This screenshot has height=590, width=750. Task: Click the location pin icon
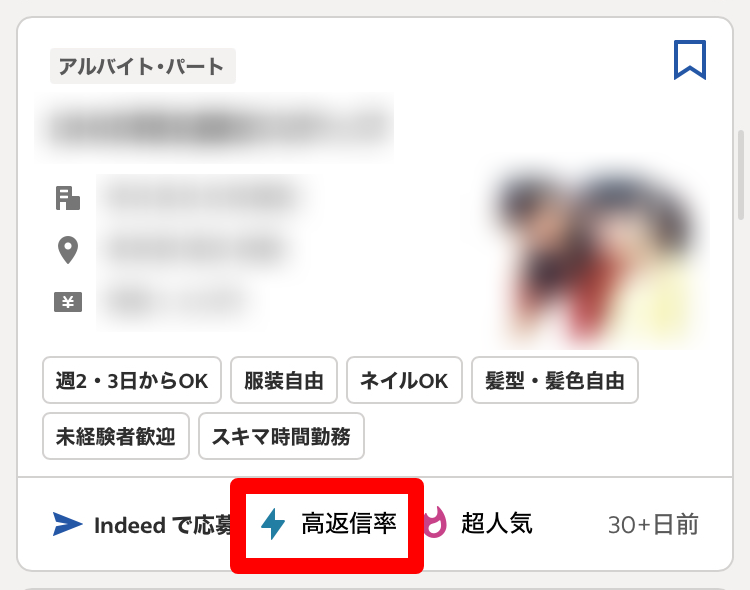point(68,250)
